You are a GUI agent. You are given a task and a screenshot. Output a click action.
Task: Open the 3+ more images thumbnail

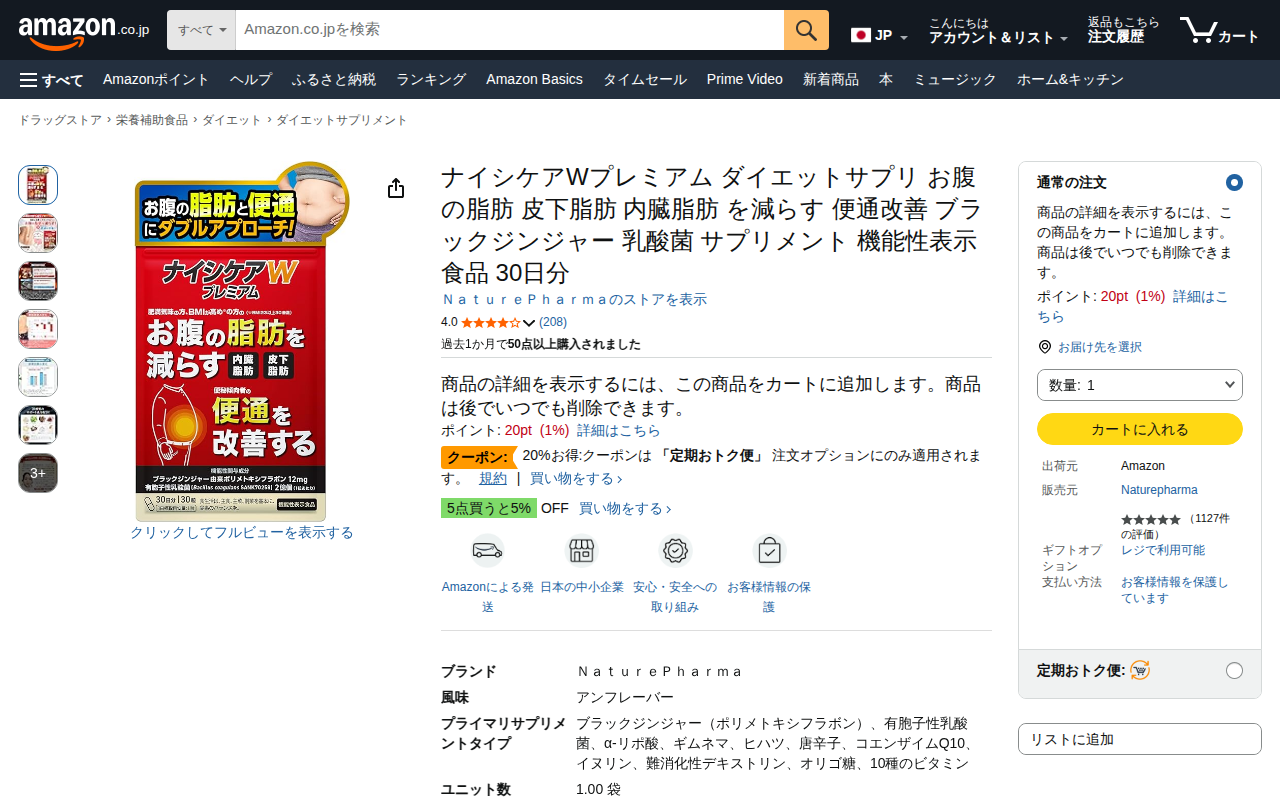(38, 473)
